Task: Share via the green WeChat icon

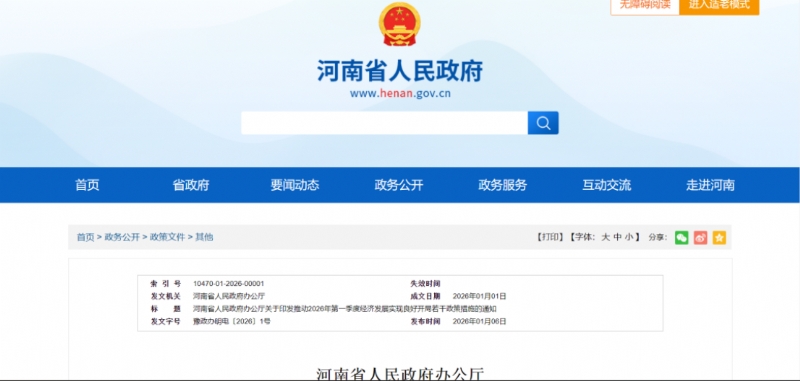Action: 682,238
